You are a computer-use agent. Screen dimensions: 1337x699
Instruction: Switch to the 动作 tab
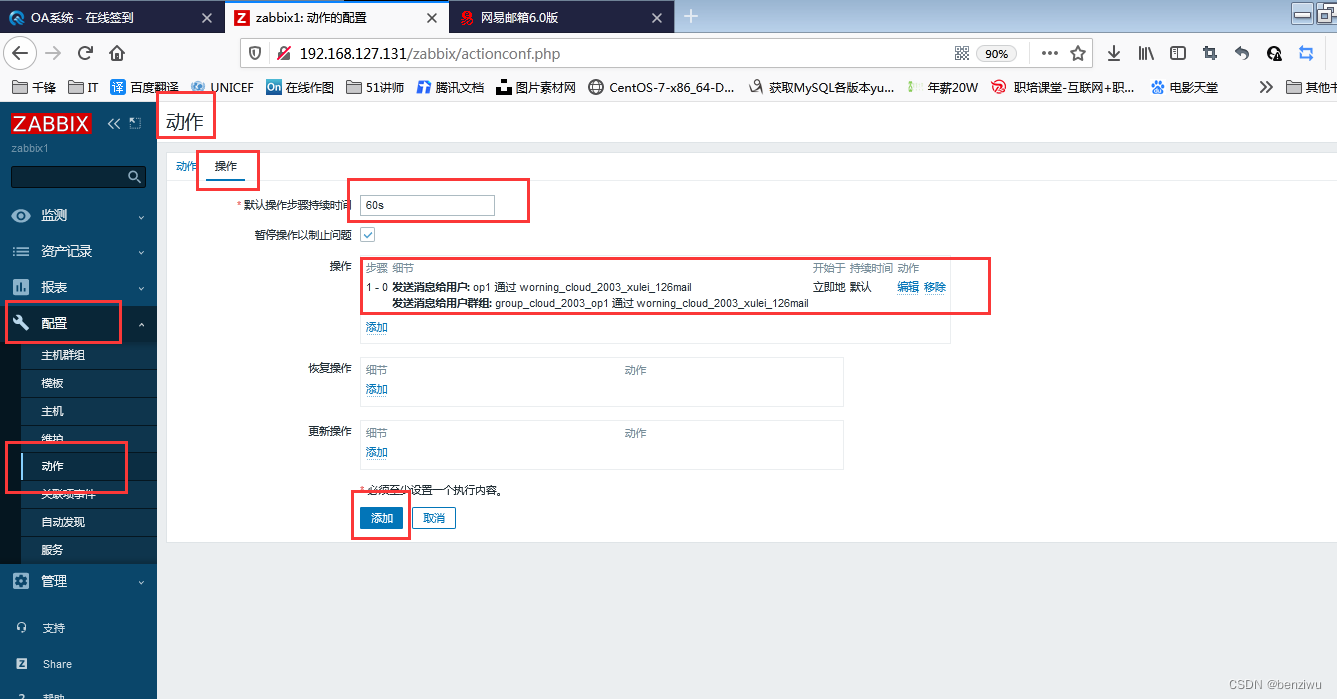coord(186,167)
